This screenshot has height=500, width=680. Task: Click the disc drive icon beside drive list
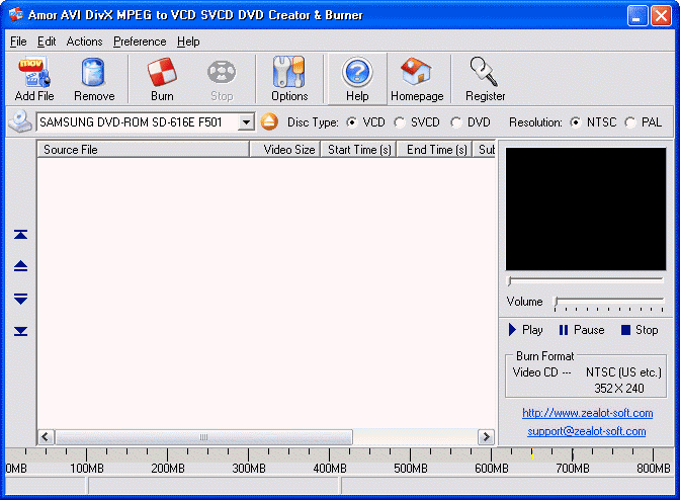coord(20,122)
